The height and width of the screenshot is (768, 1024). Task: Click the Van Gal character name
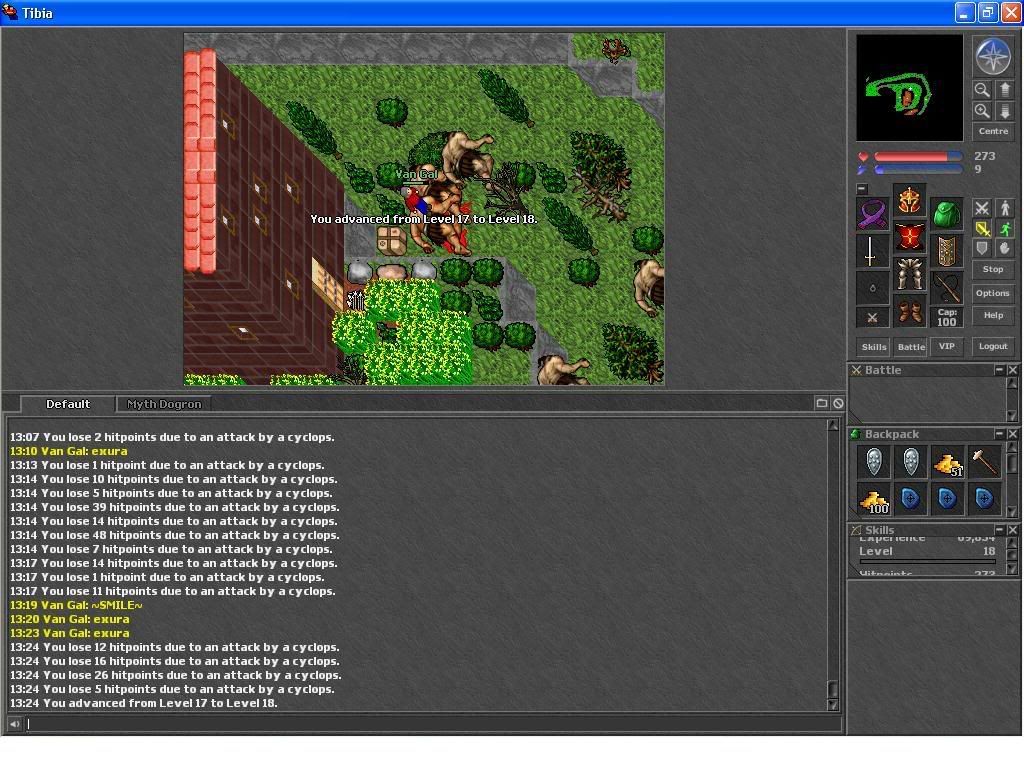pyautogui.click(x=417, y=174)
